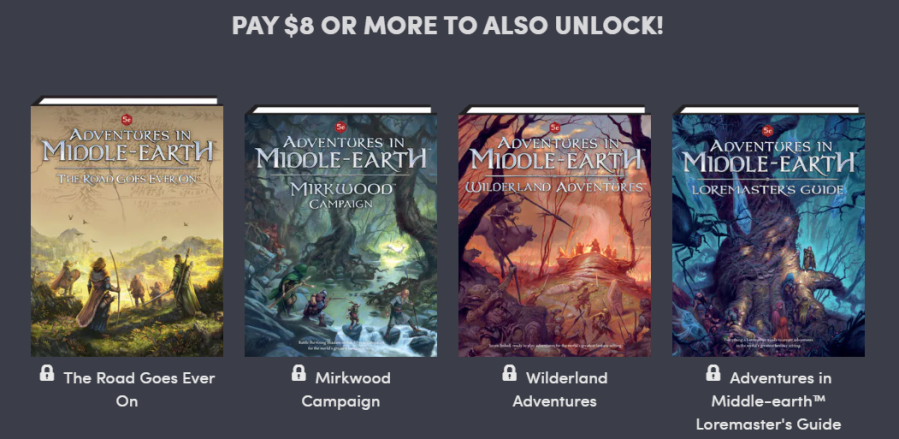Click the red 5e badge on Wilderland Adventures cover
The height and width of the screenshot is (439, 899).
554,127
